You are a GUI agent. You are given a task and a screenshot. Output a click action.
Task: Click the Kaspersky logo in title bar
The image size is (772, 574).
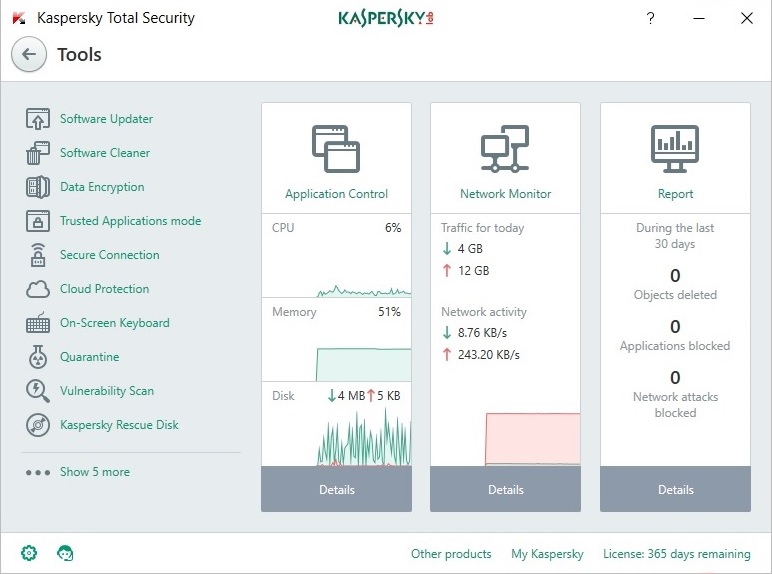386,18
